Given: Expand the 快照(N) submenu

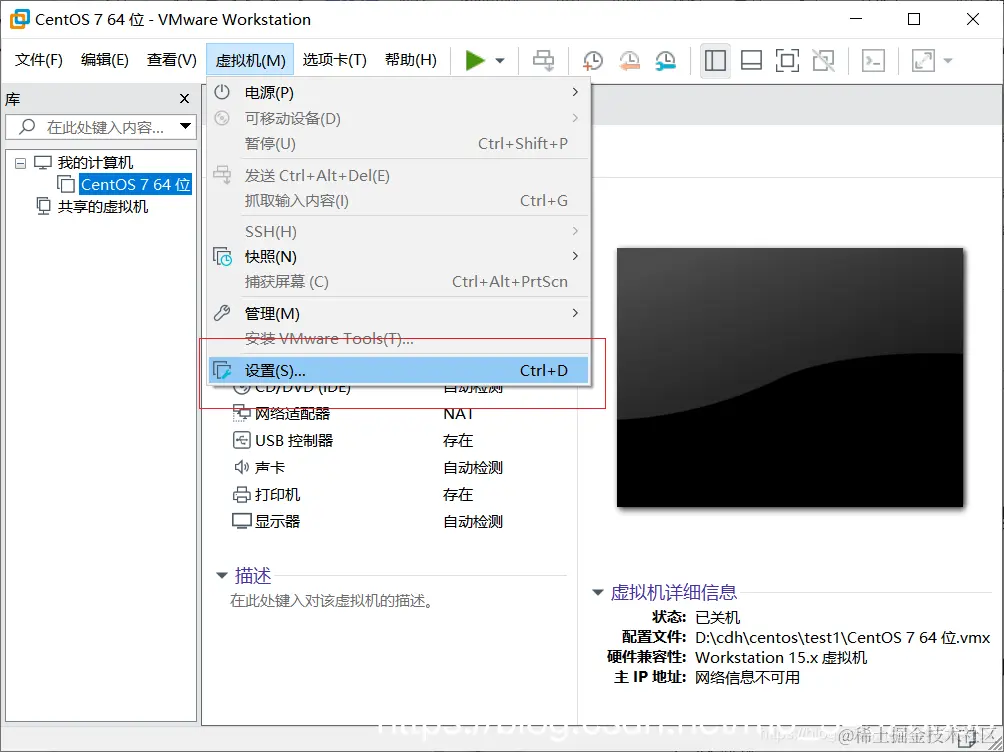Looking at the screenshot, I should (398, 256).
